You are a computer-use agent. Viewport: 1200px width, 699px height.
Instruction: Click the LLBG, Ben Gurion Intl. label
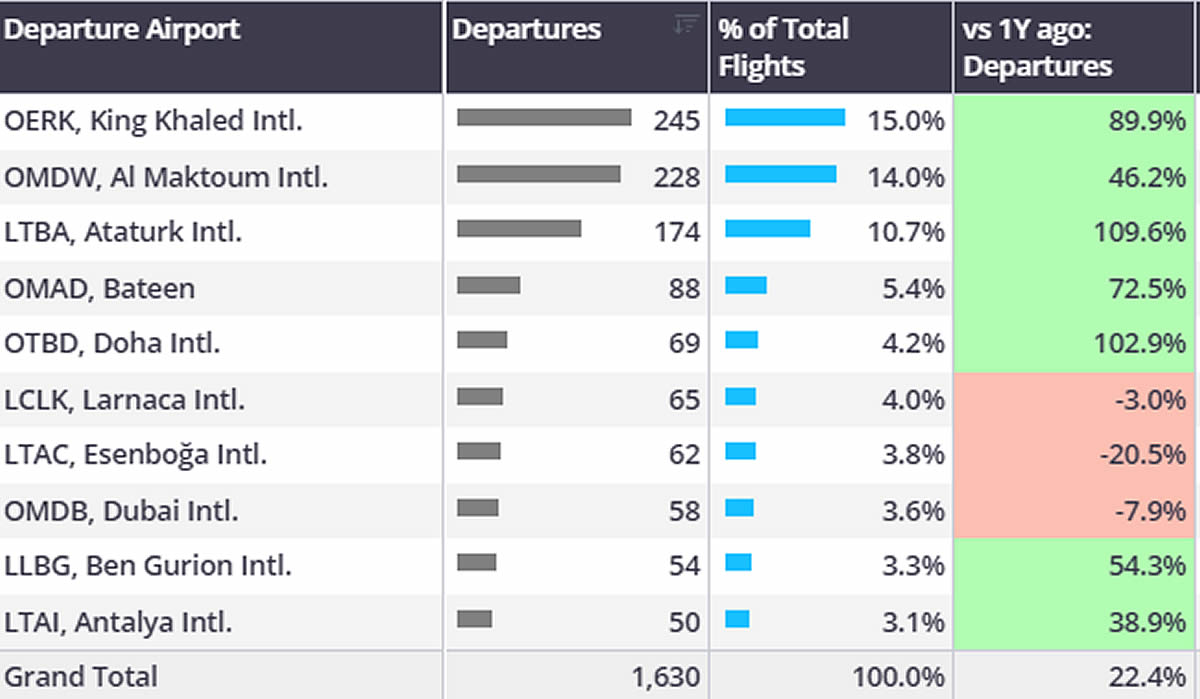[148, 567]
